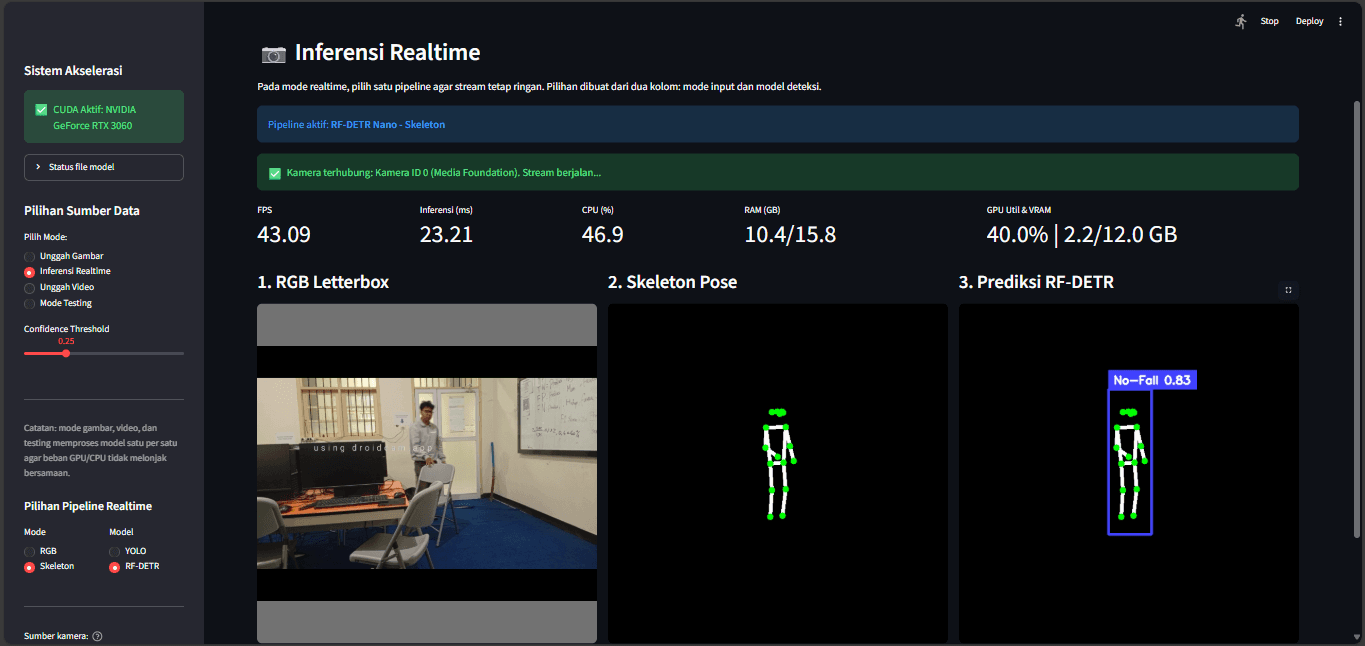Click the Sistem Akselerasi sidebar heading

(73, 71)
